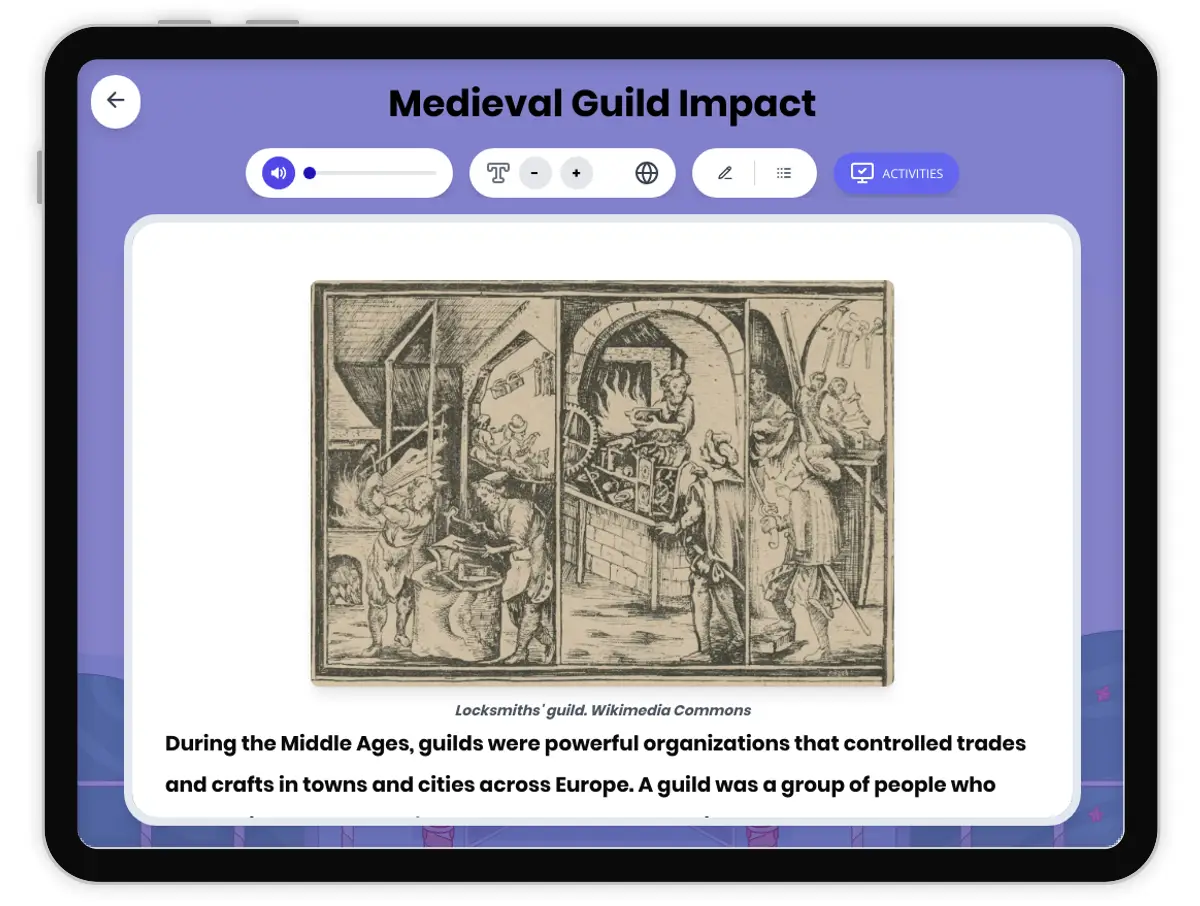
Task: Click the back arrow button
Action: click(116, 100)
